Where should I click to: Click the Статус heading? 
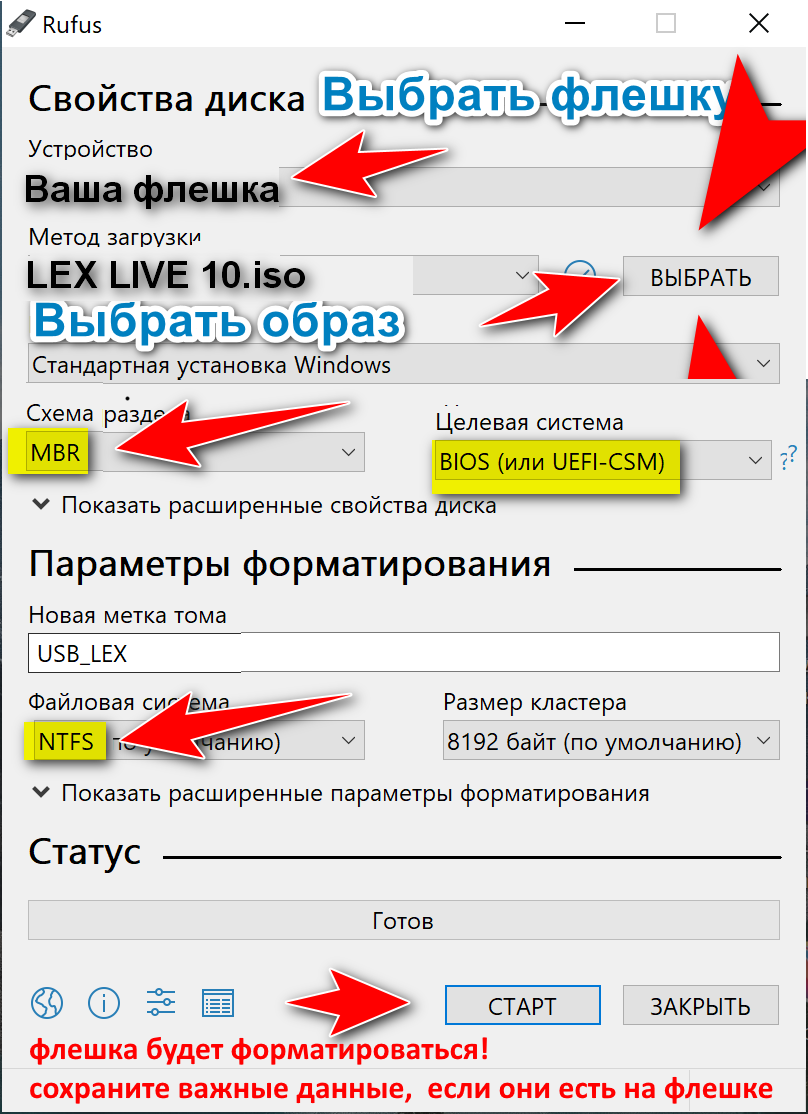tap(85, 851)
